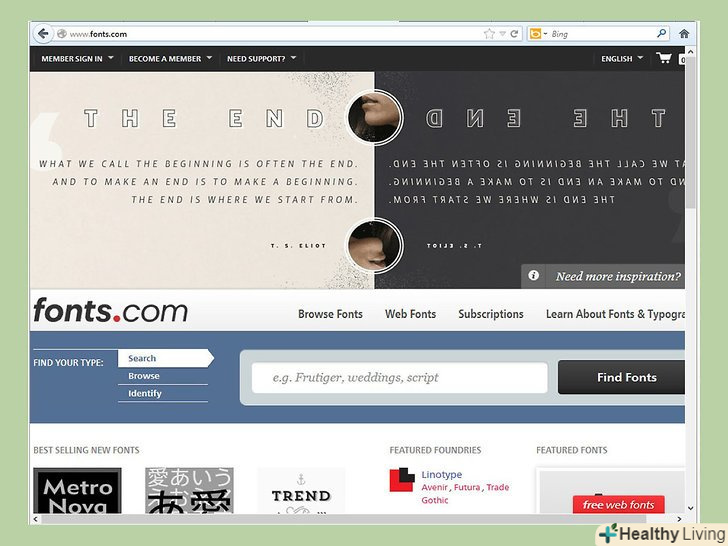Click the Need more inspiration? link
This screenshot has height=546, width=728.
pos(618,276)
